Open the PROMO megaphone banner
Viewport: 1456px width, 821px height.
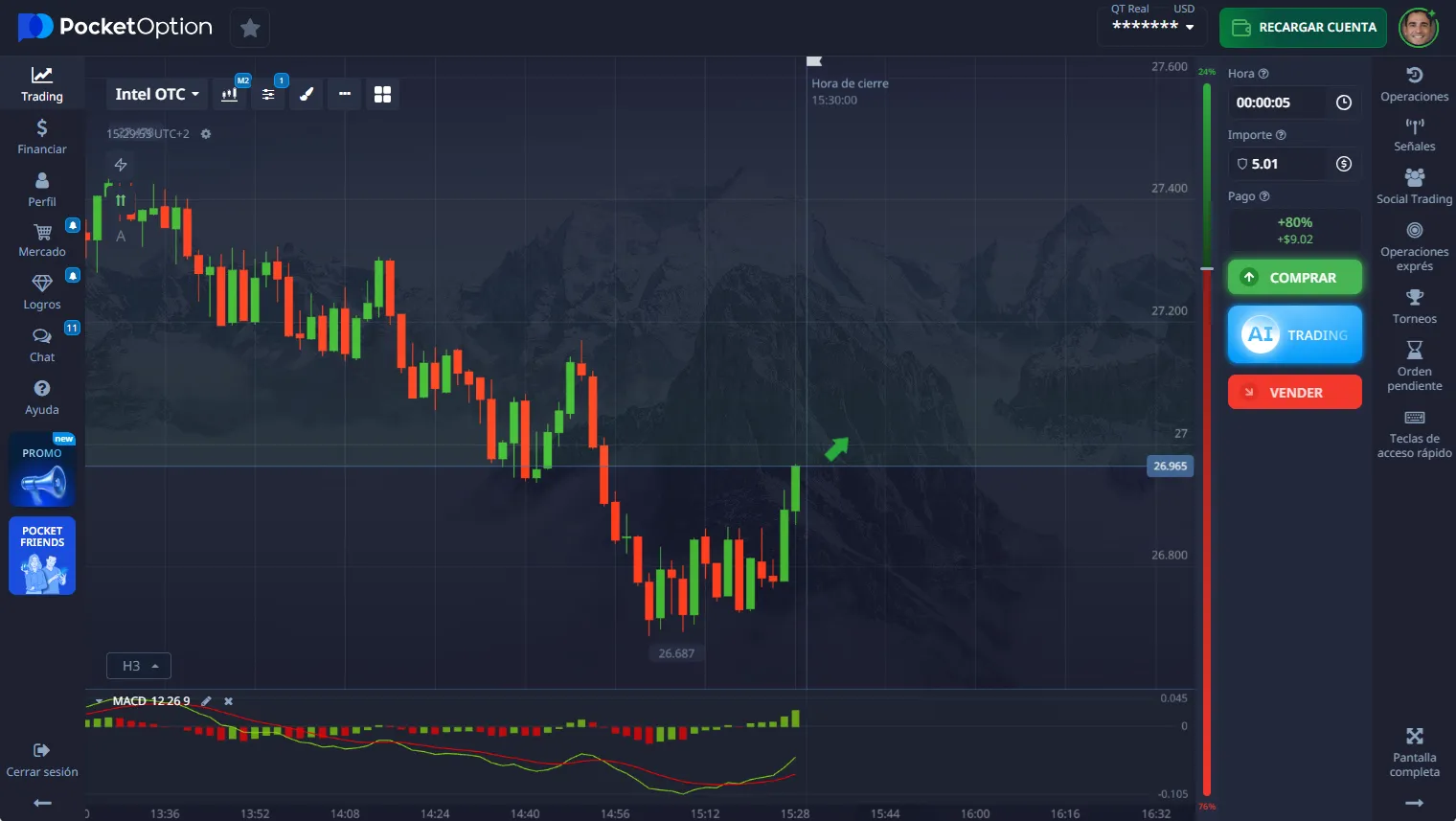pos(42,469)
